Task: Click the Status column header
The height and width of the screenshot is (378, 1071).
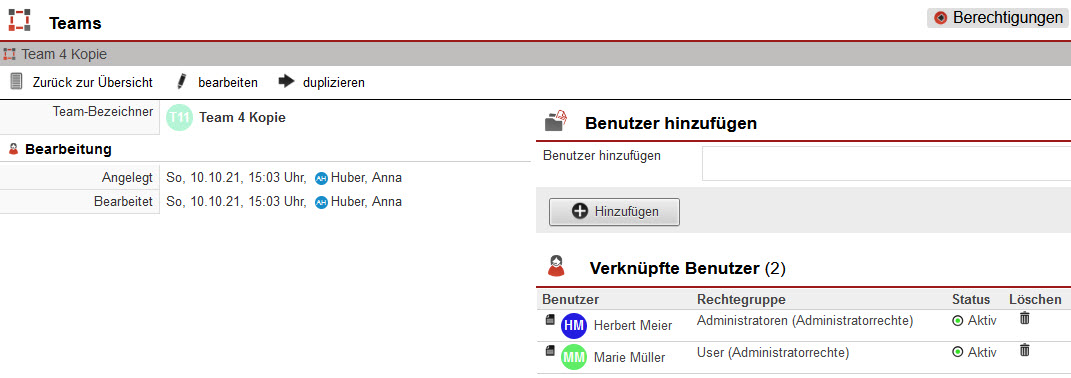Action: coord(971,299)
